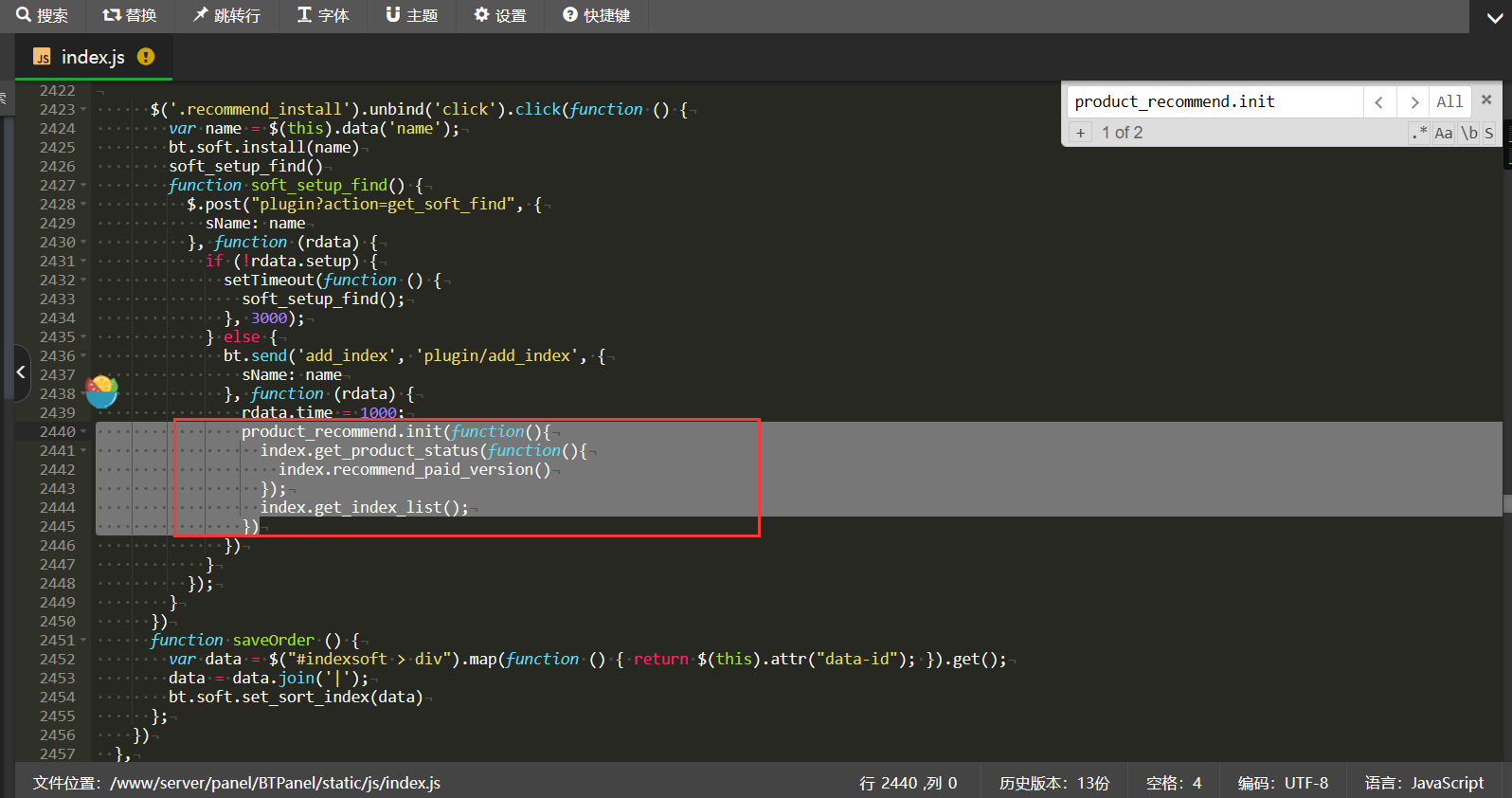
Task: Go to previous search match
Action: [1378, 101]
